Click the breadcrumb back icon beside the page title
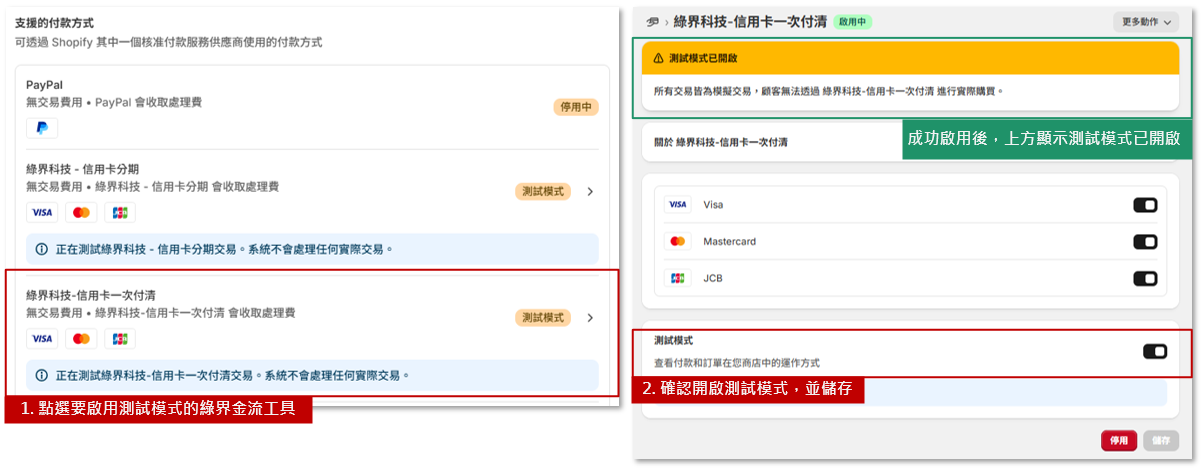The width and height of the screenshot is (1204, 473). (653, 21)
